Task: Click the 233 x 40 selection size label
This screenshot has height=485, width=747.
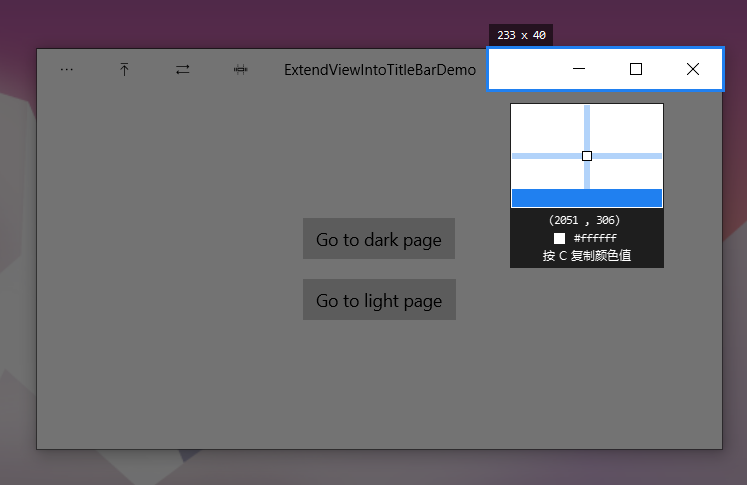Action: point(521,35)
